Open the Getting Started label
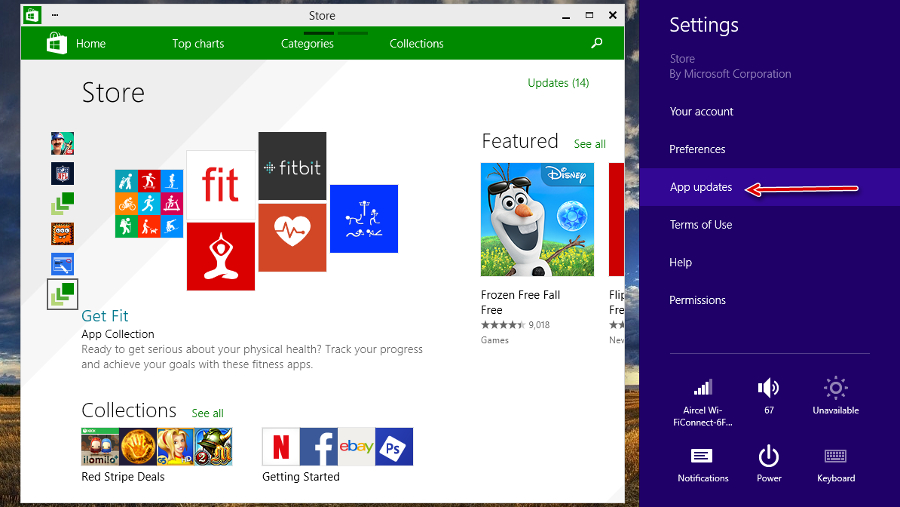Viewport: 900px width, 507px height. [301, 477]
